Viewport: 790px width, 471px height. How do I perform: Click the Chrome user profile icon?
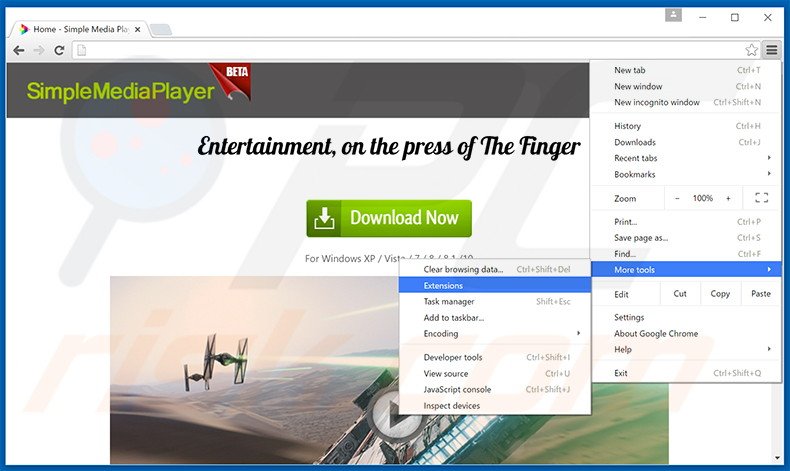pyautogui.click(x=673, y=16)
